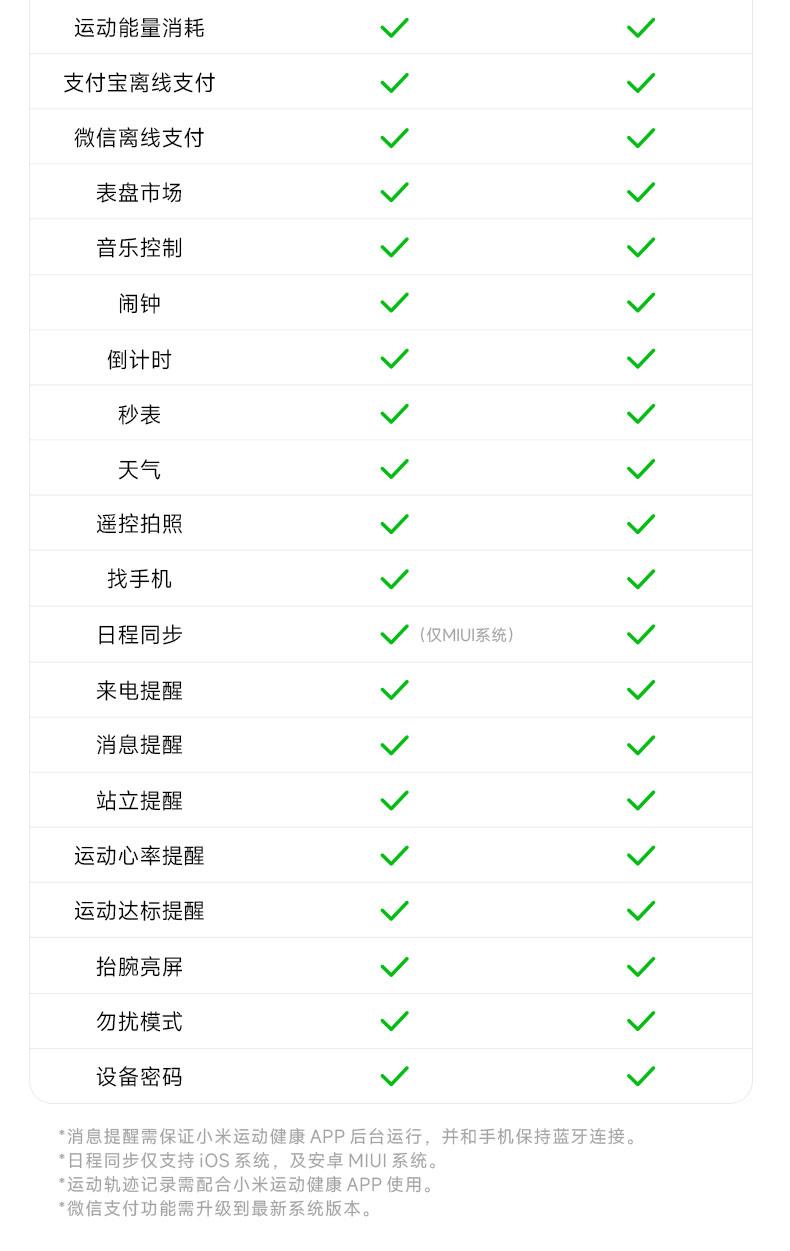Image resolution: width=790 pixels, height=1251 pixels.
Task: Click the middle-column checkmark for 抬腕亮屏
Action: (x=395, y=966)
